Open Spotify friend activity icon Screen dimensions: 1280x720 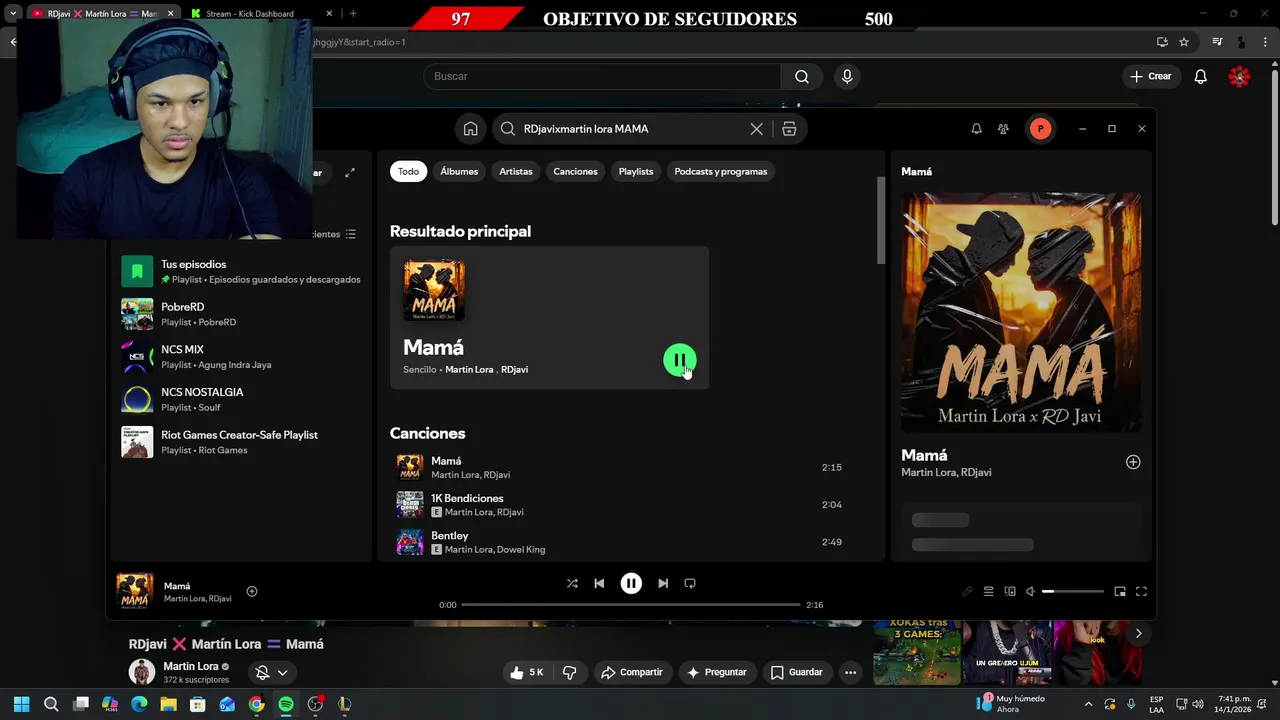point(1003,129)
